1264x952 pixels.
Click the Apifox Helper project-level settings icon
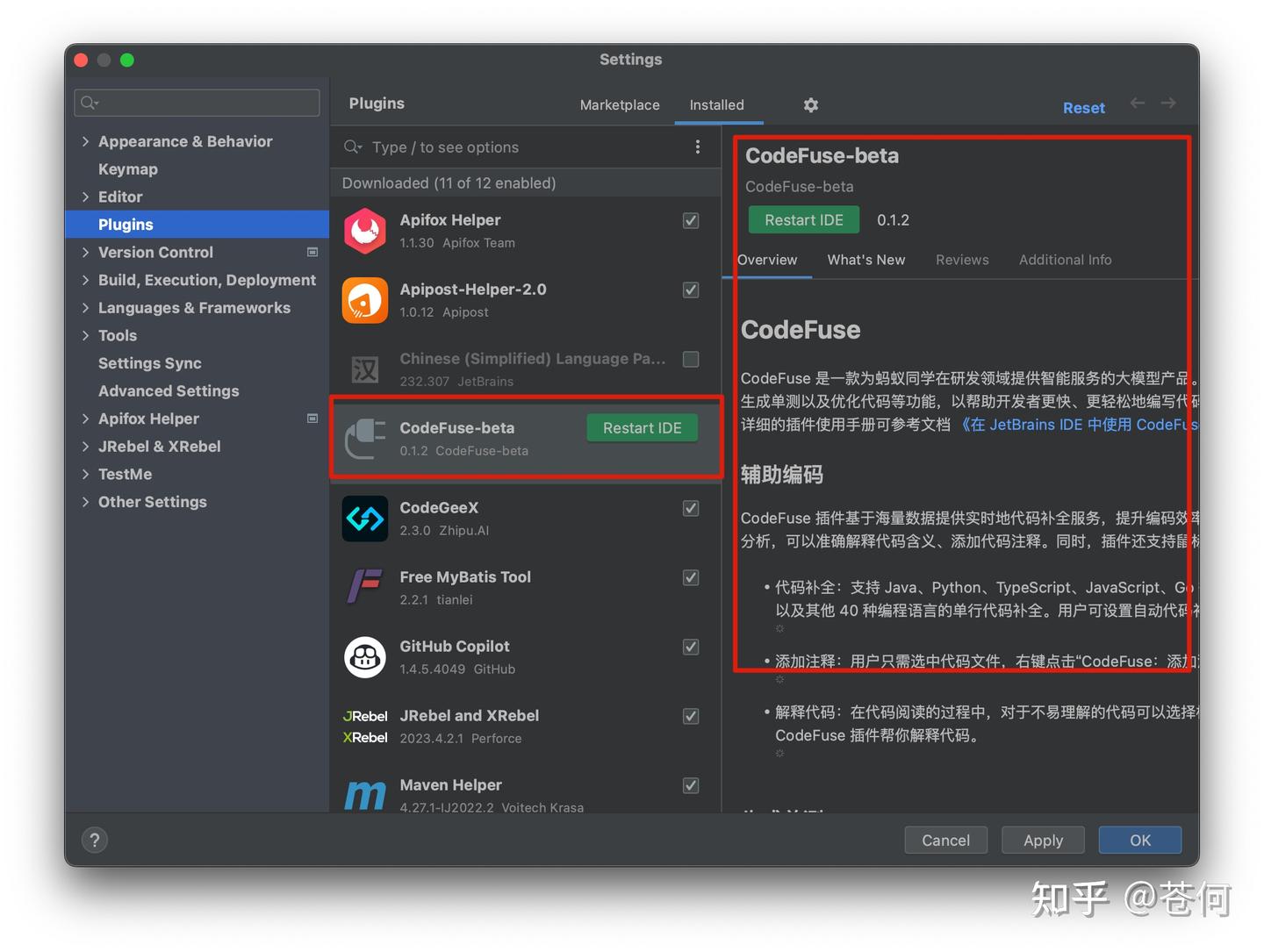pos(312,419)
